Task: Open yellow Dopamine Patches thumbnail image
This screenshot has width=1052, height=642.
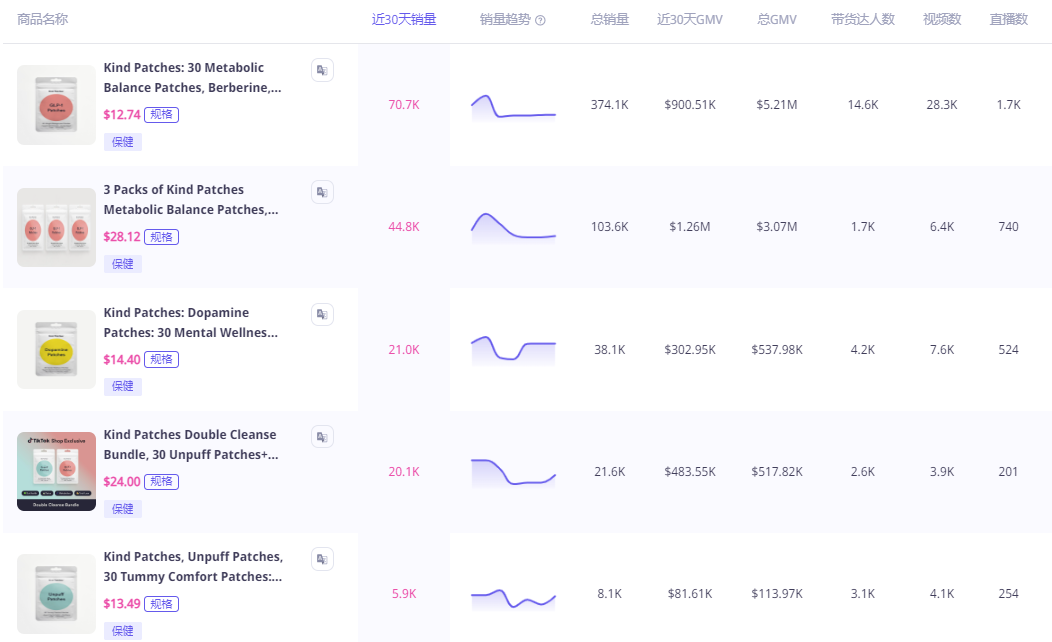Action: pyautogui.click(x=56, y=349)
